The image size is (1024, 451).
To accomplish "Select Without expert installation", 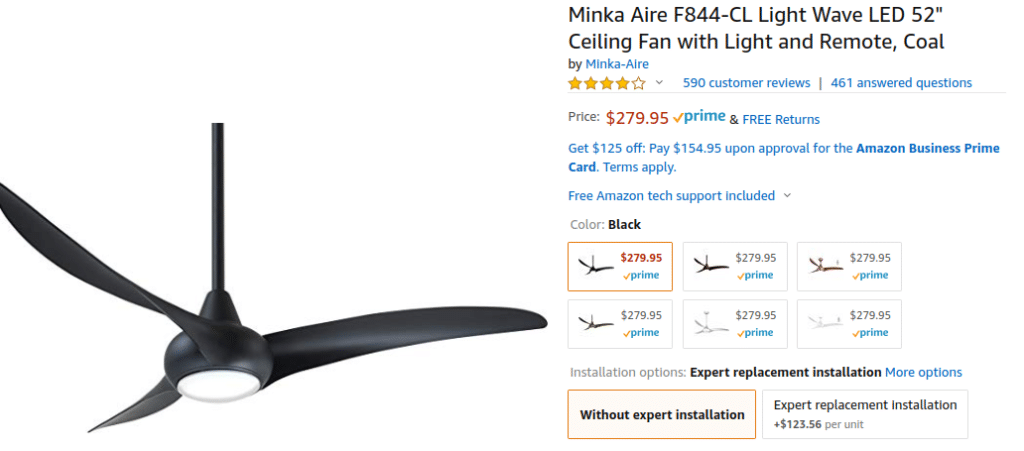I will point(662,414).
